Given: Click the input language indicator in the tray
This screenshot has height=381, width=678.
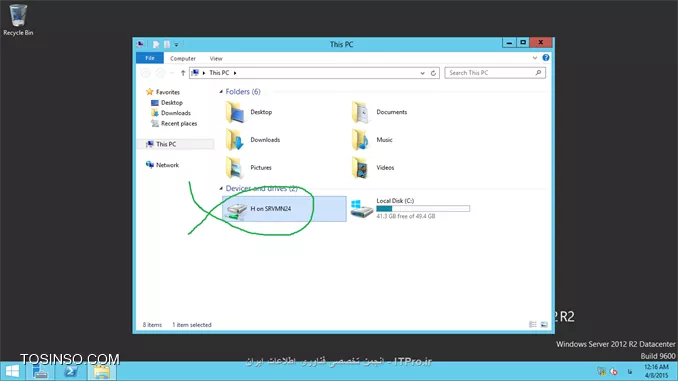Looking at the screenshot, I should [x=630, y=371].
